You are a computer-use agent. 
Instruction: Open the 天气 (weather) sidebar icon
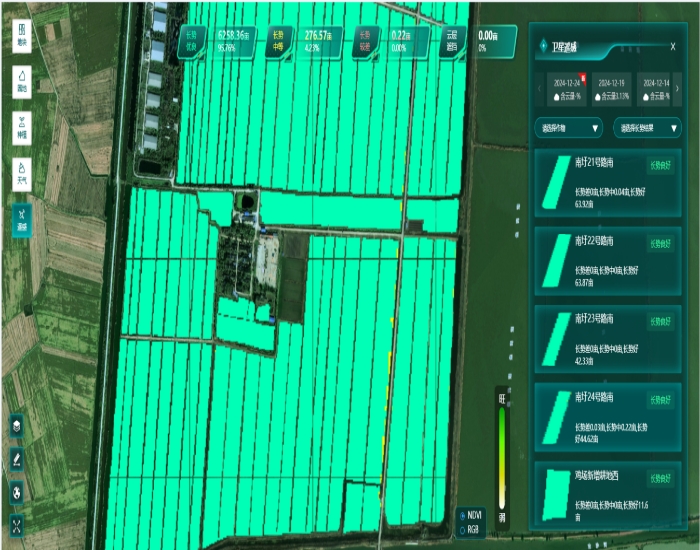pyautogui.click(x=22, y=170)
